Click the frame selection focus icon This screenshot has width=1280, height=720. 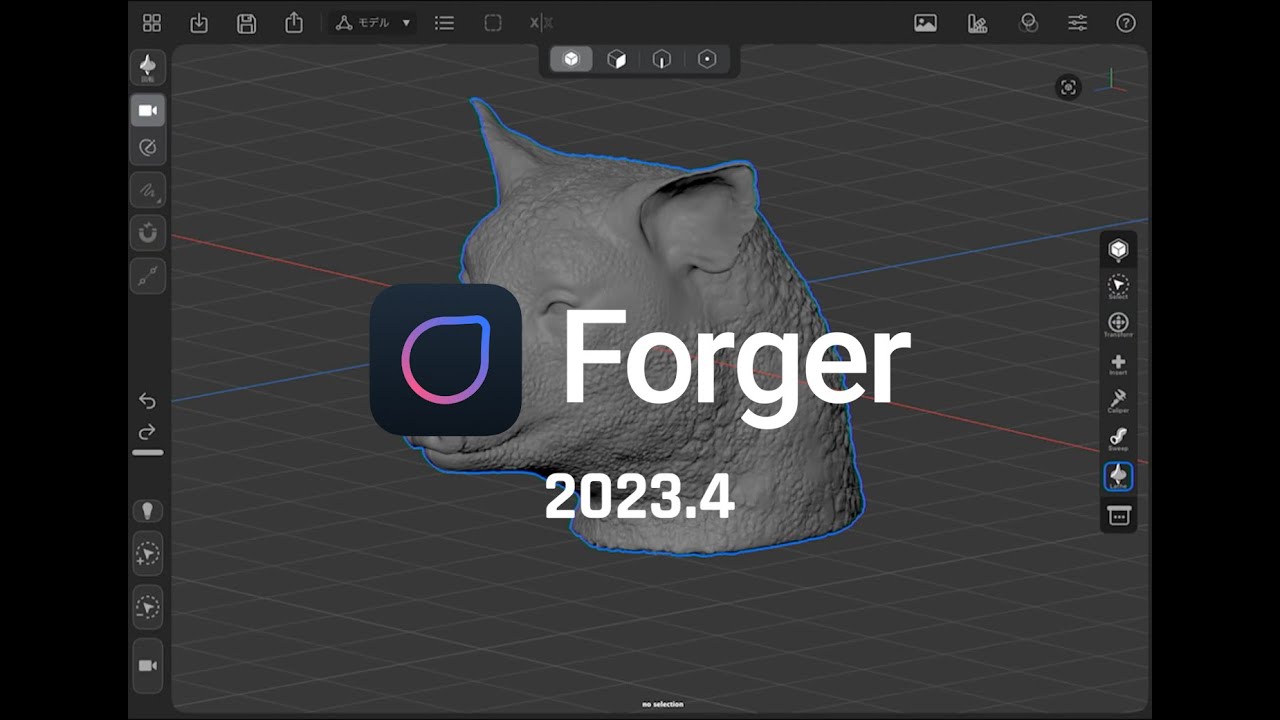coord(1069,88)
